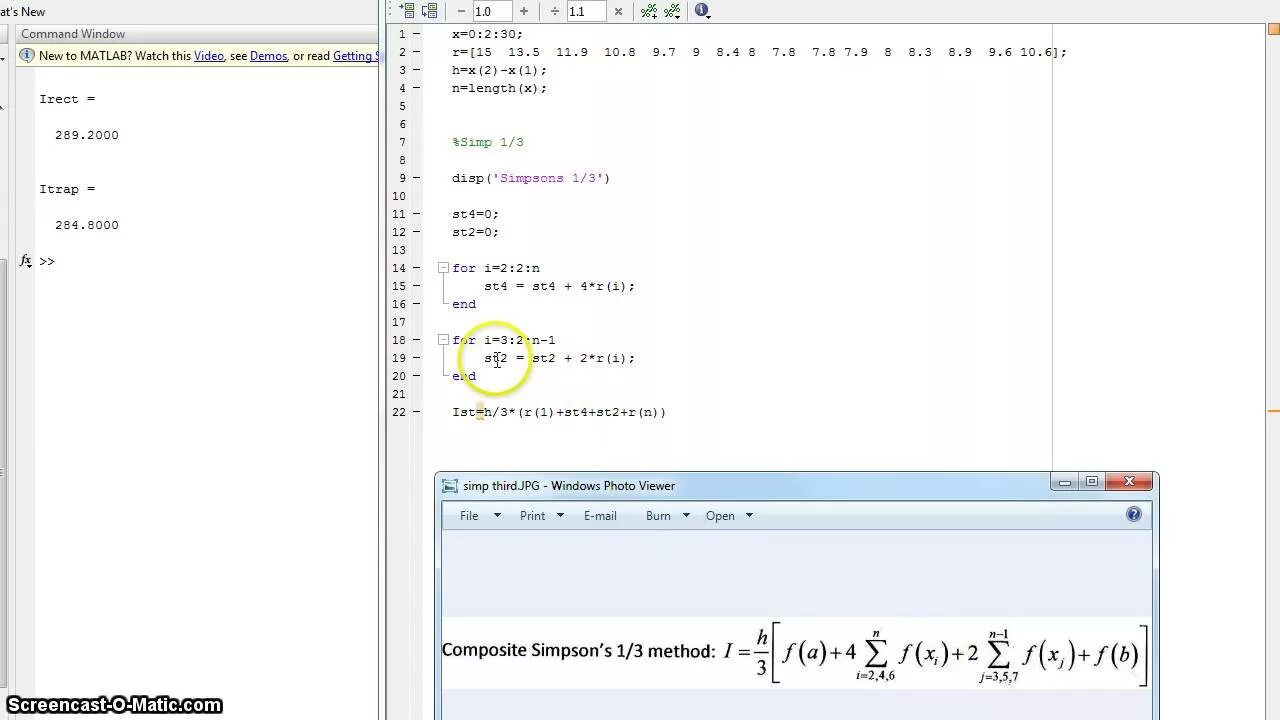Click the 1.0 increment value field
Screen dimensions: 1280x720
491,11
